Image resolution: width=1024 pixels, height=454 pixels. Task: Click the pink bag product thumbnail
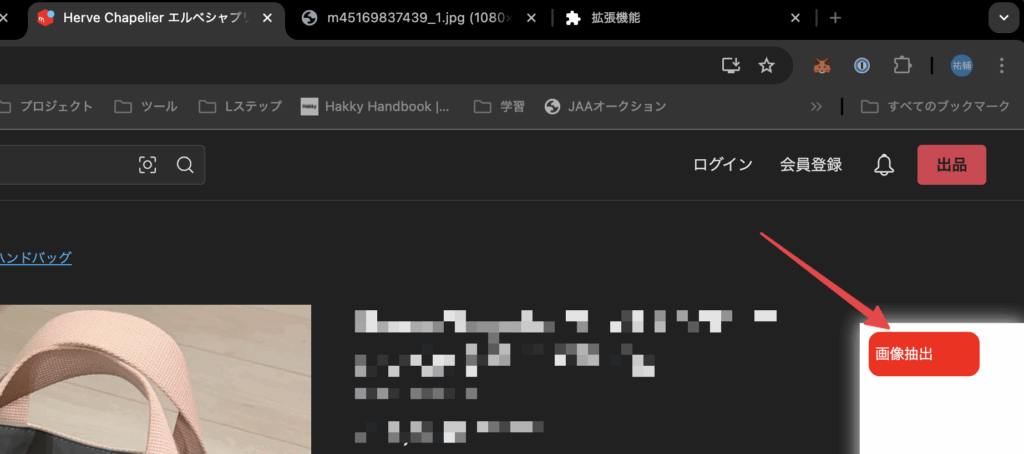point(155,380)
